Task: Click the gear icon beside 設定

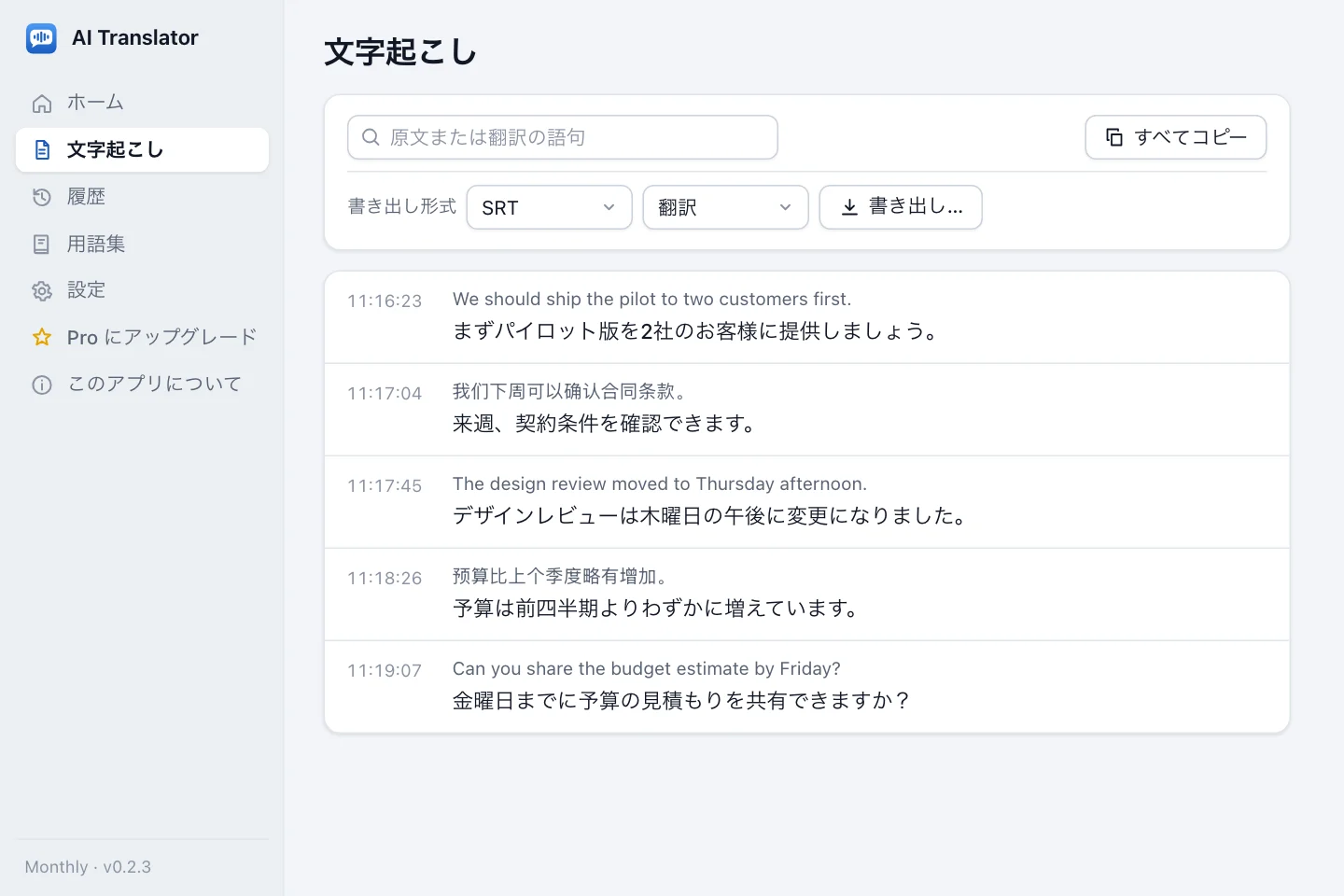Action: 42,291
